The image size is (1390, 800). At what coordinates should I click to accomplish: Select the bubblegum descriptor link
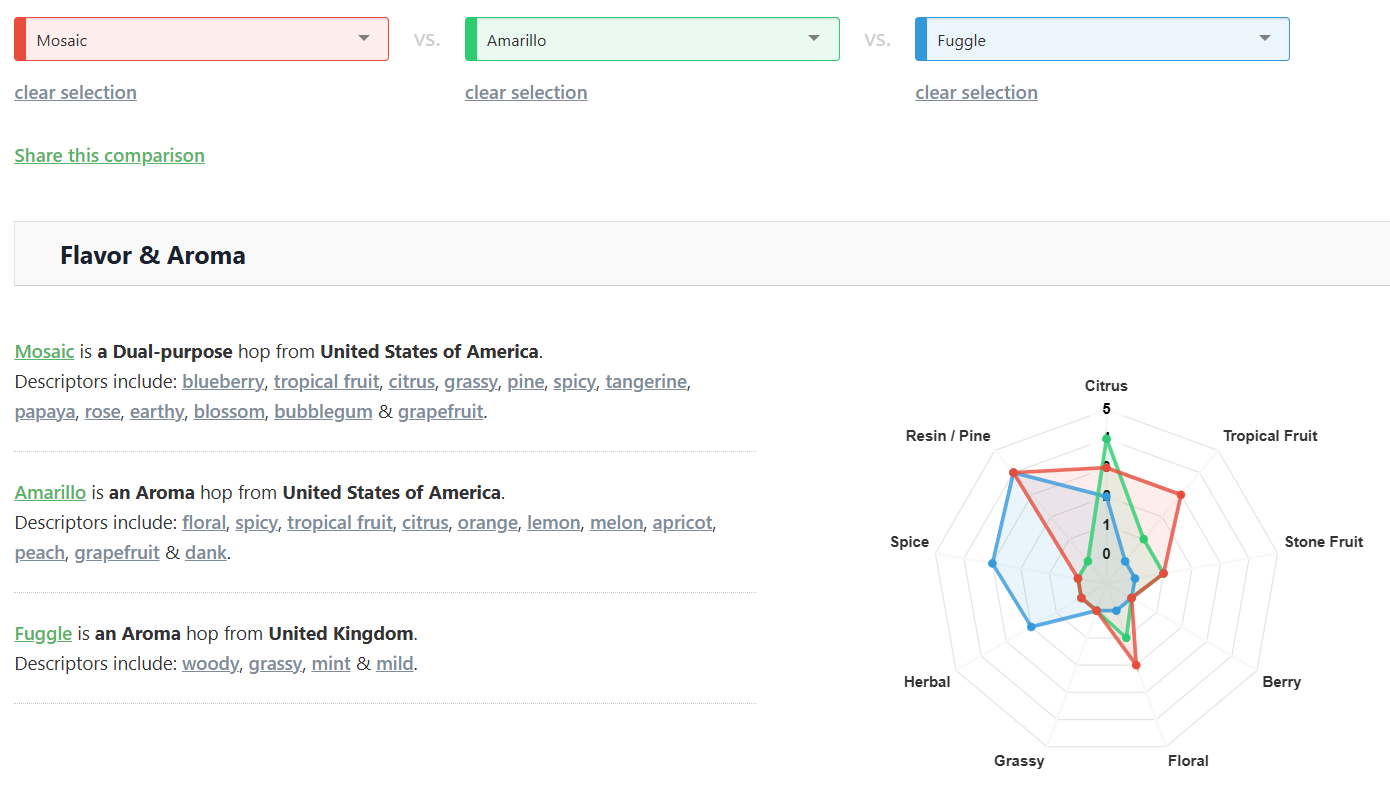click(x=323, y=412)
